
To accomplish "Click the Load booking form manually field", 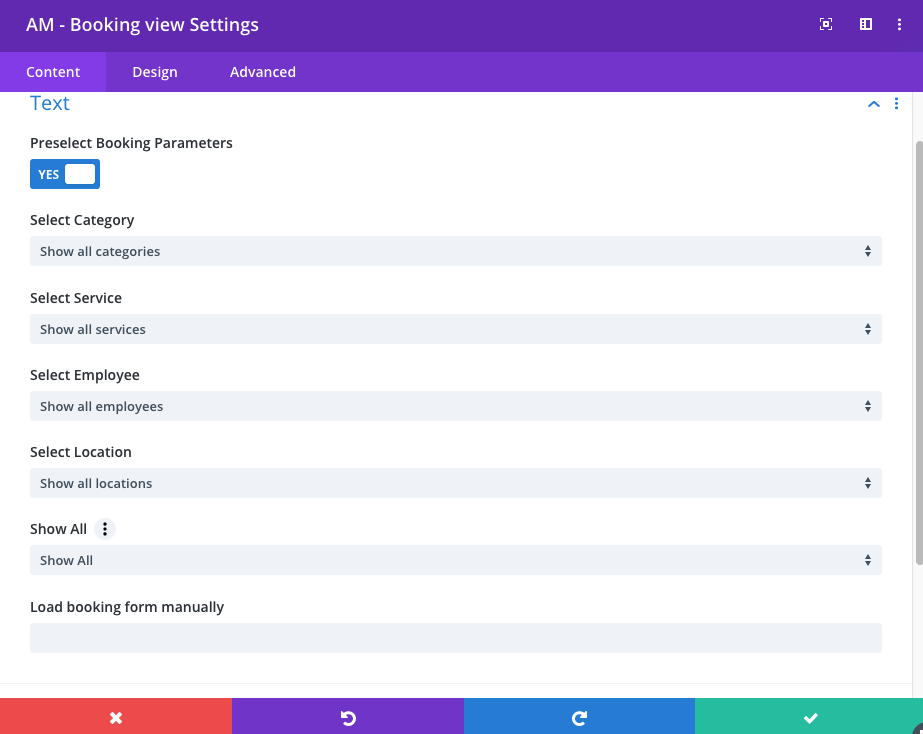I will [455, 638].
